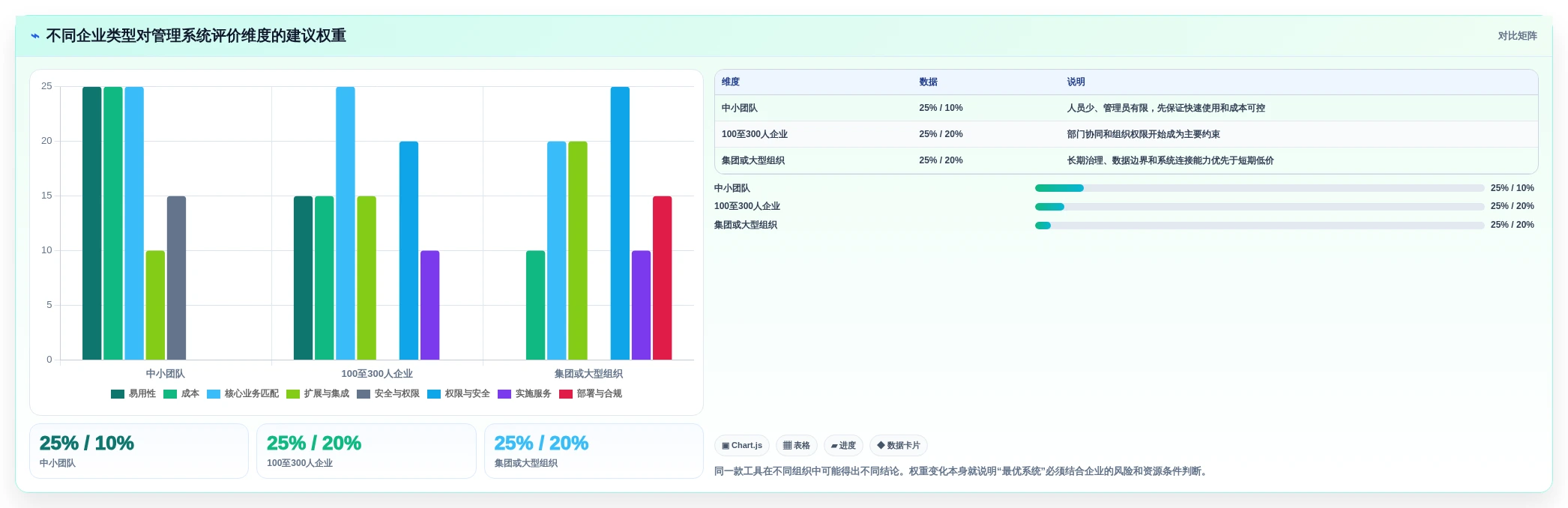The image size is (1568, 508).
Task: Click the red 部署与合规 bar in 集团或大型组织
Action: (662, 278)
